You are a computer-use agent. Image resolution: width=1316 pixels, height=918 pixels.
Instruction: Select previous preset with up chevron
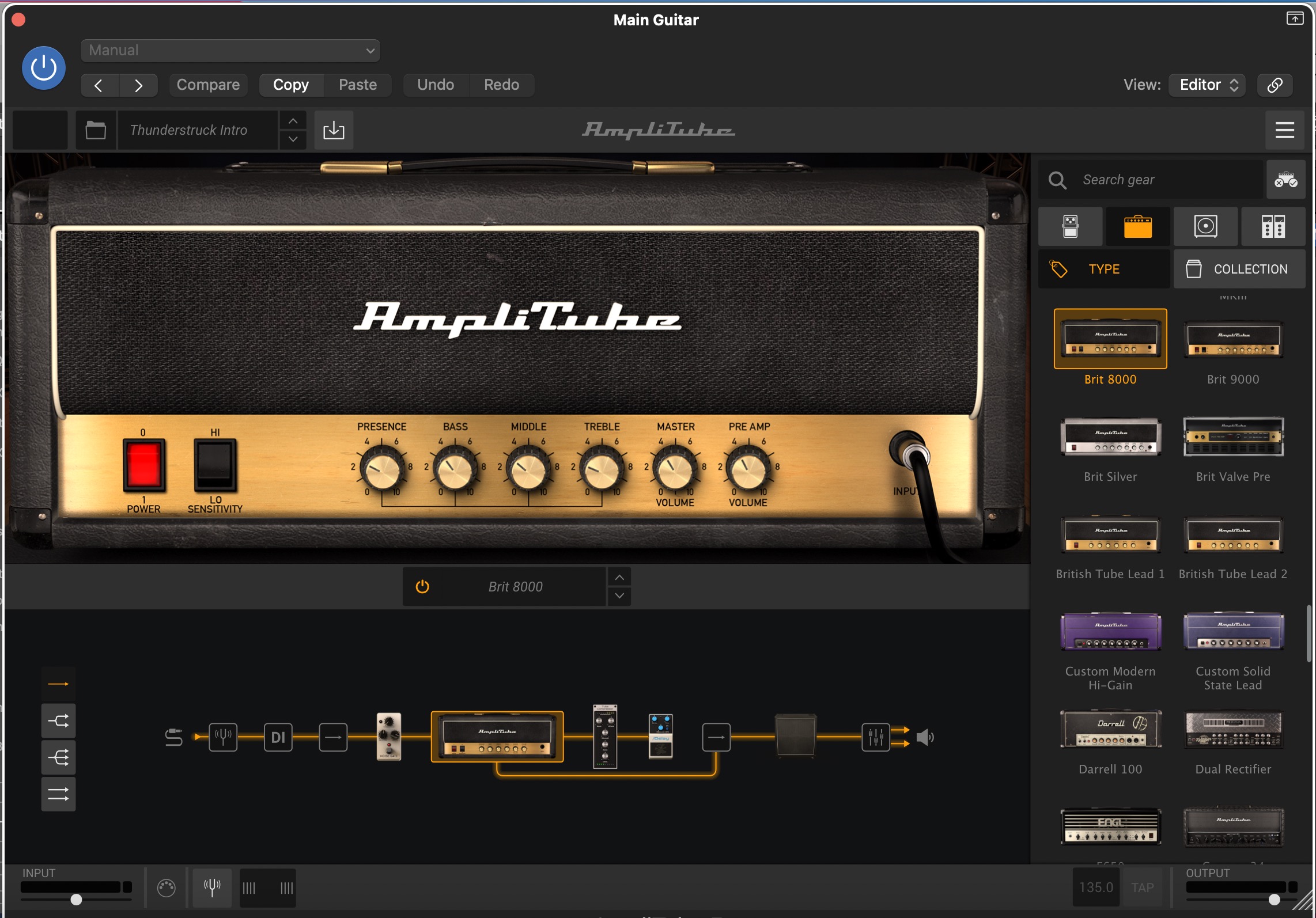(293, 121)
